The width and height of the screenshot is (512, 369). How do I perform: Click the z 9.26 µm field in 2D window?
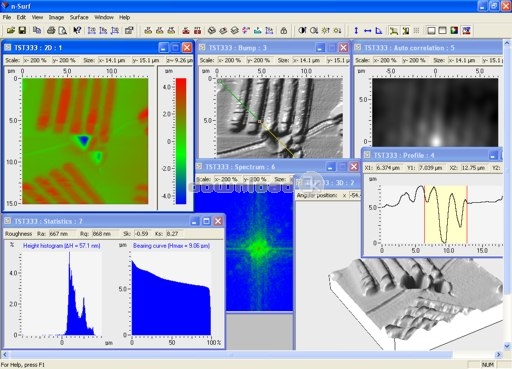pos(180,60)
